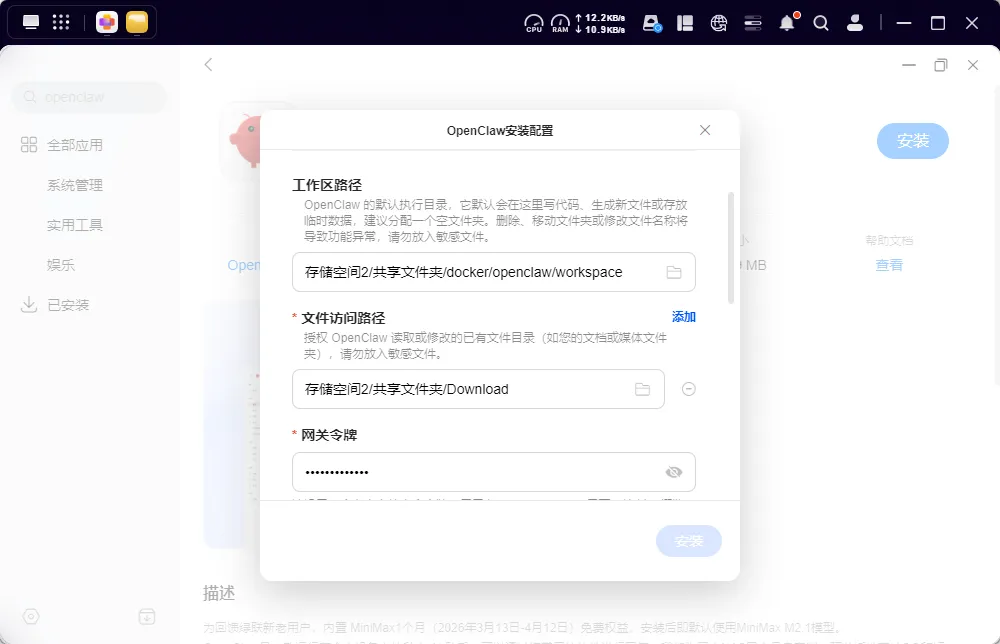
Task: Open the app grid launcher in top bar
Action: coord(61,22)
